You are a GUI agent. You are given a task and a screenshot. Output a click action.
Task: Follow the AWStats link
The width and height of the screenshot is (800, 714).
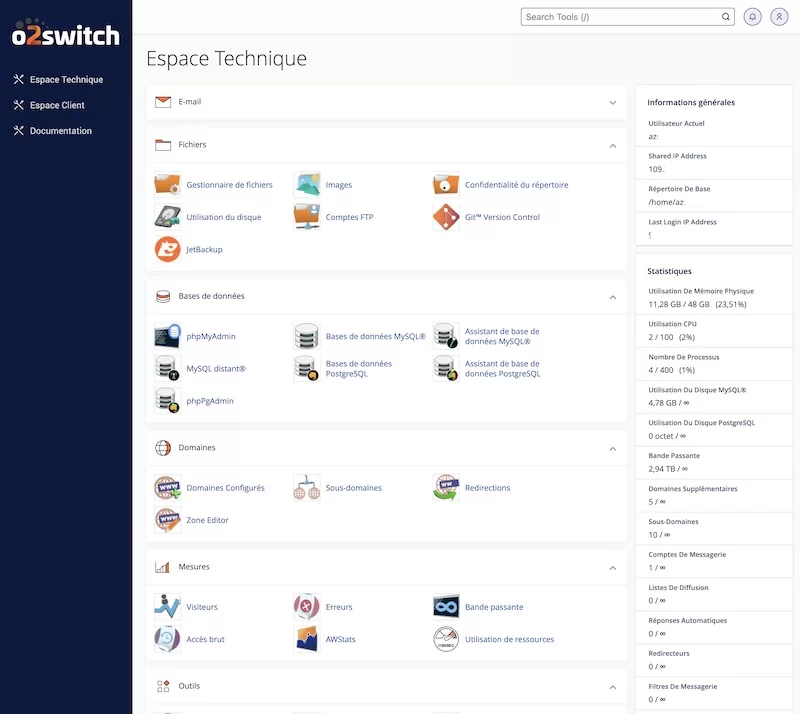[340, 639]
